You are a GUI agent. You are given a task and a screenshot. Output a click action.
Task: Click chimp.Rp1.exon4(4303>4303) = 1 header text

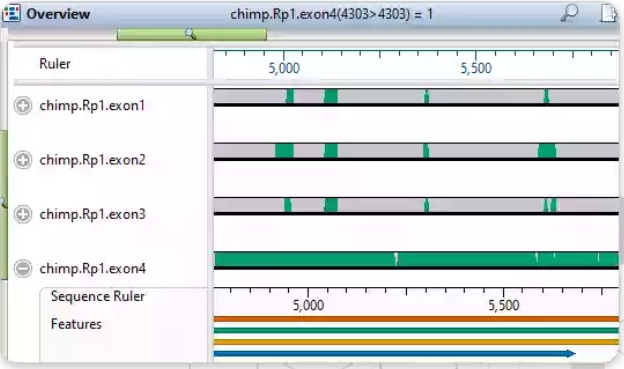(x=332, y=14)
